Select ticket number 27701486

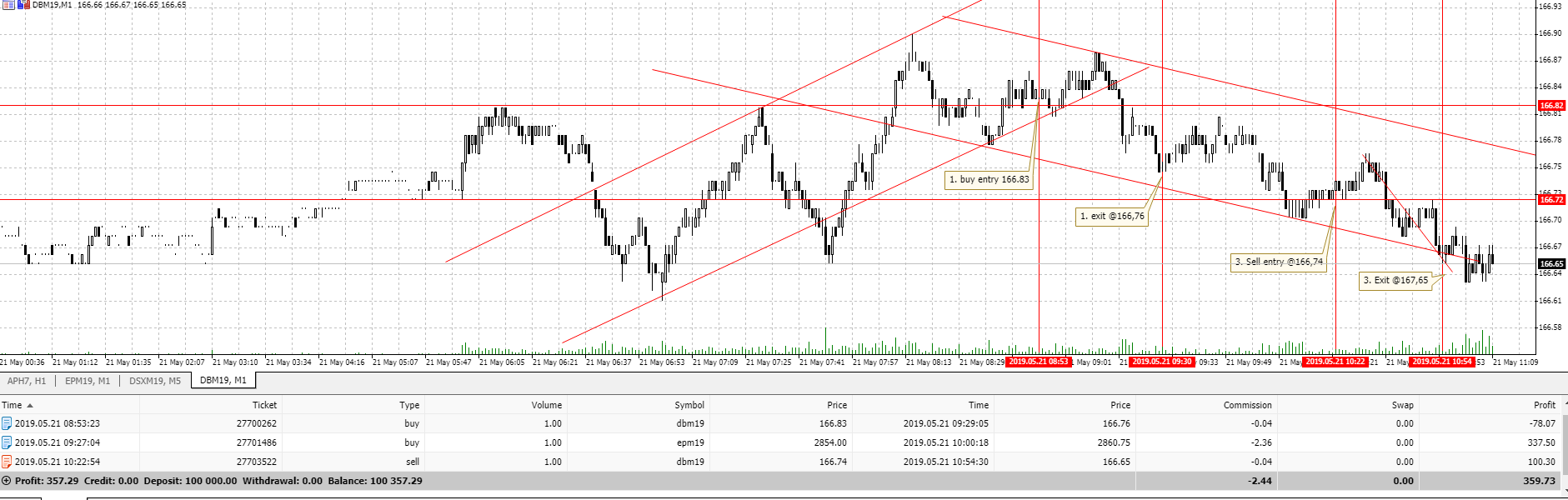pyautogui.click(x=257, y=442)
